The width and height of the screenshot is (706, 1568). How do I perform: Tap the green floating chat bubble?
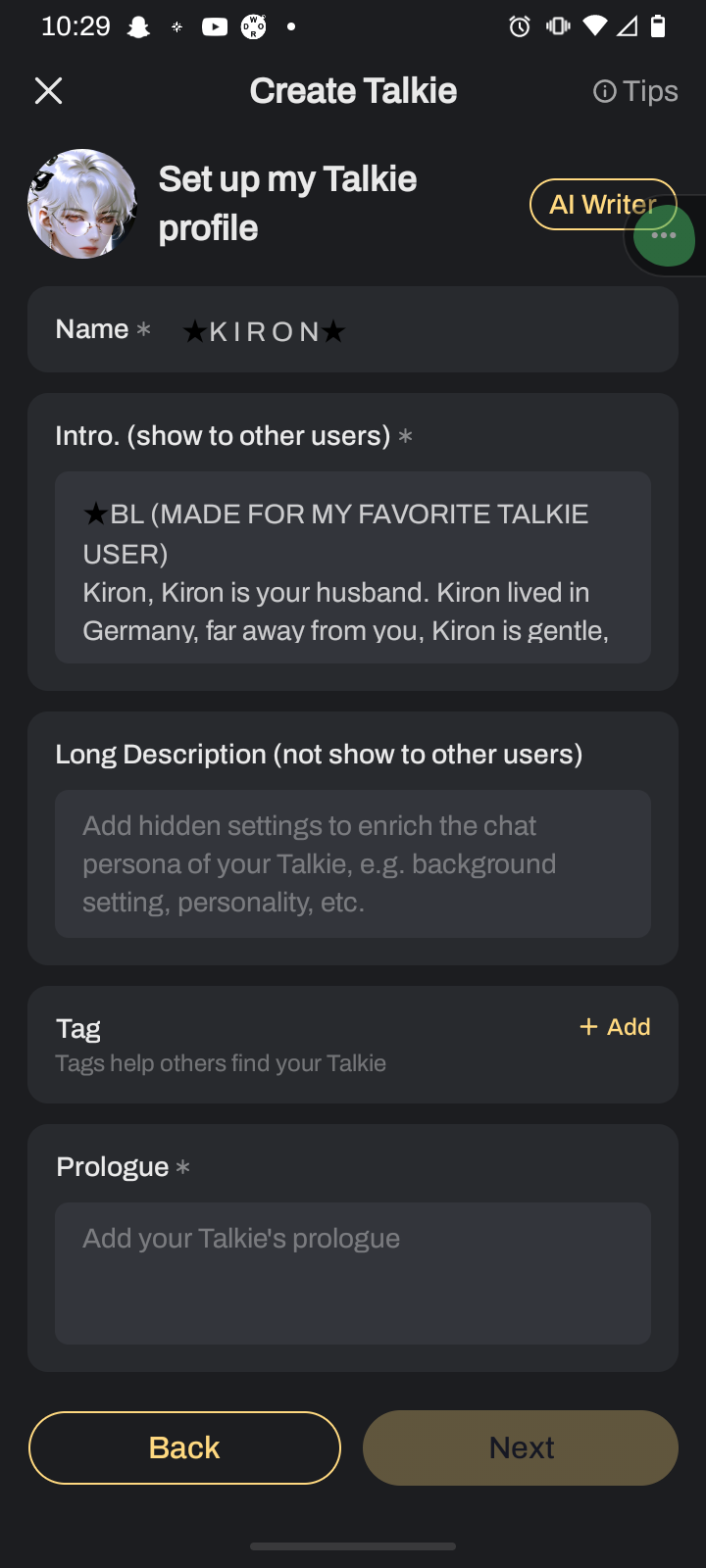pyautogui.click(x=667, y=237)
